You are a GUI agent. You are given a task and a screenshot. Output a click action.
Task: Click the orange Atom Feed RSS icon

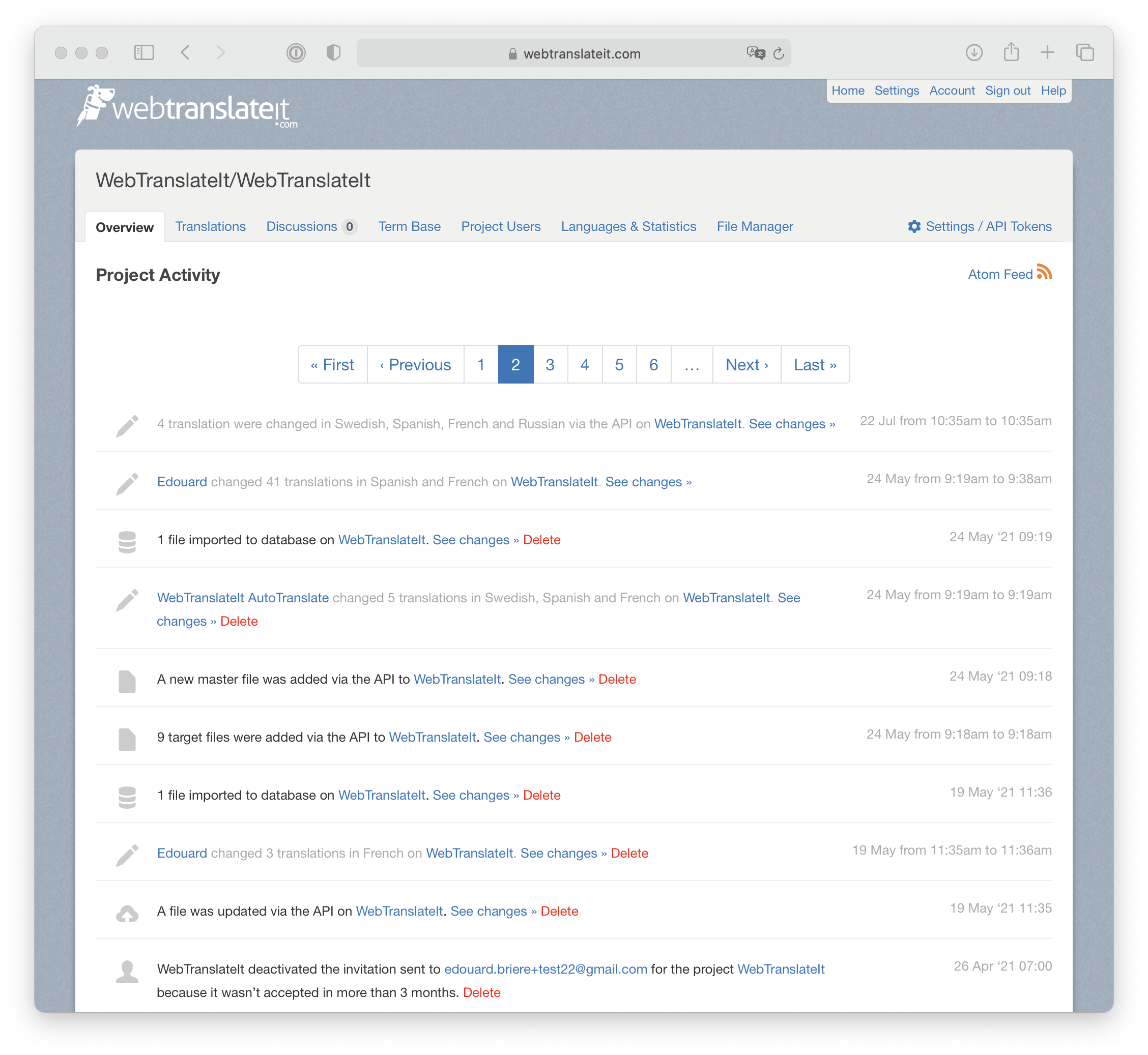pyautogui.click(x=1045, y=272)
